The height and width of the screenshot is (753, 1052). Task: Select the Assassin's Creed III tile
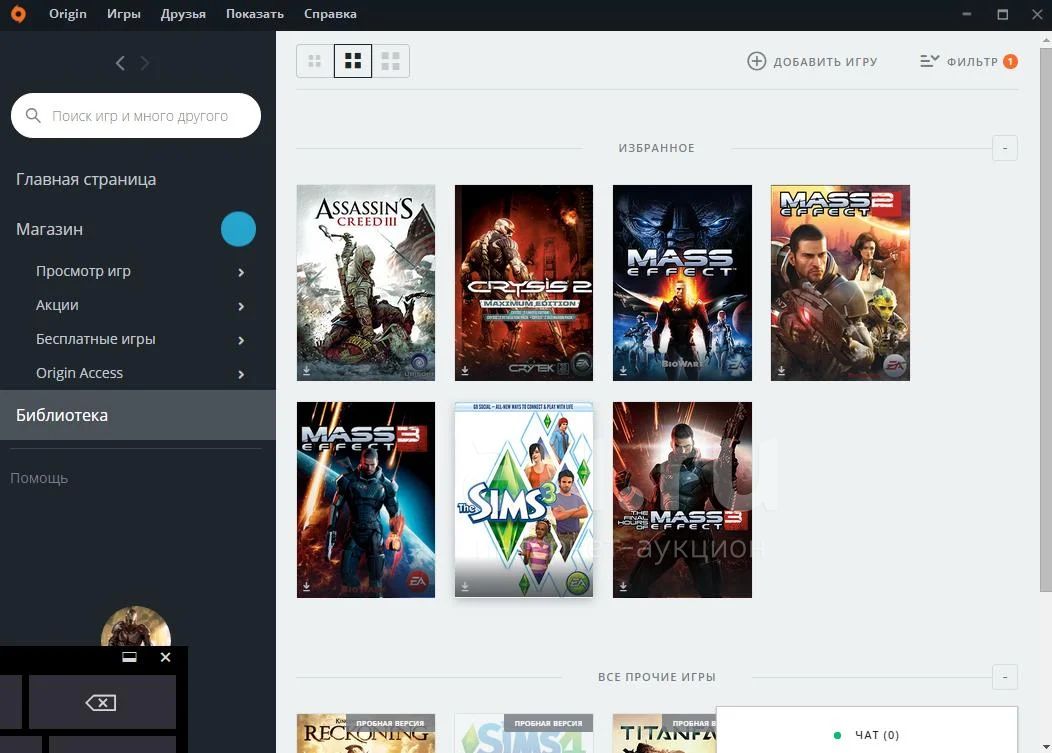click(366, 283)
